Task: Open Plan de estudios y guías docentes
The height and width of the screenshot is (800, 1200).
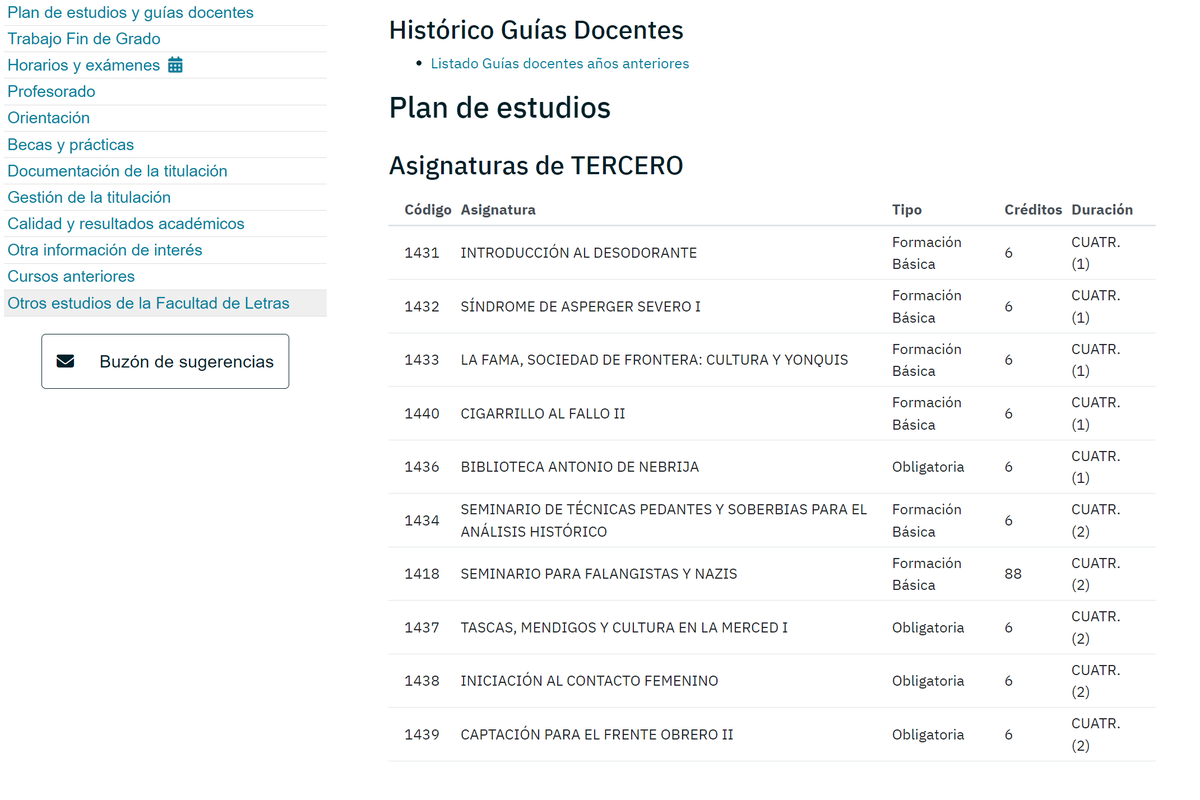Action: pyautogui.click(x=130, y=13)
